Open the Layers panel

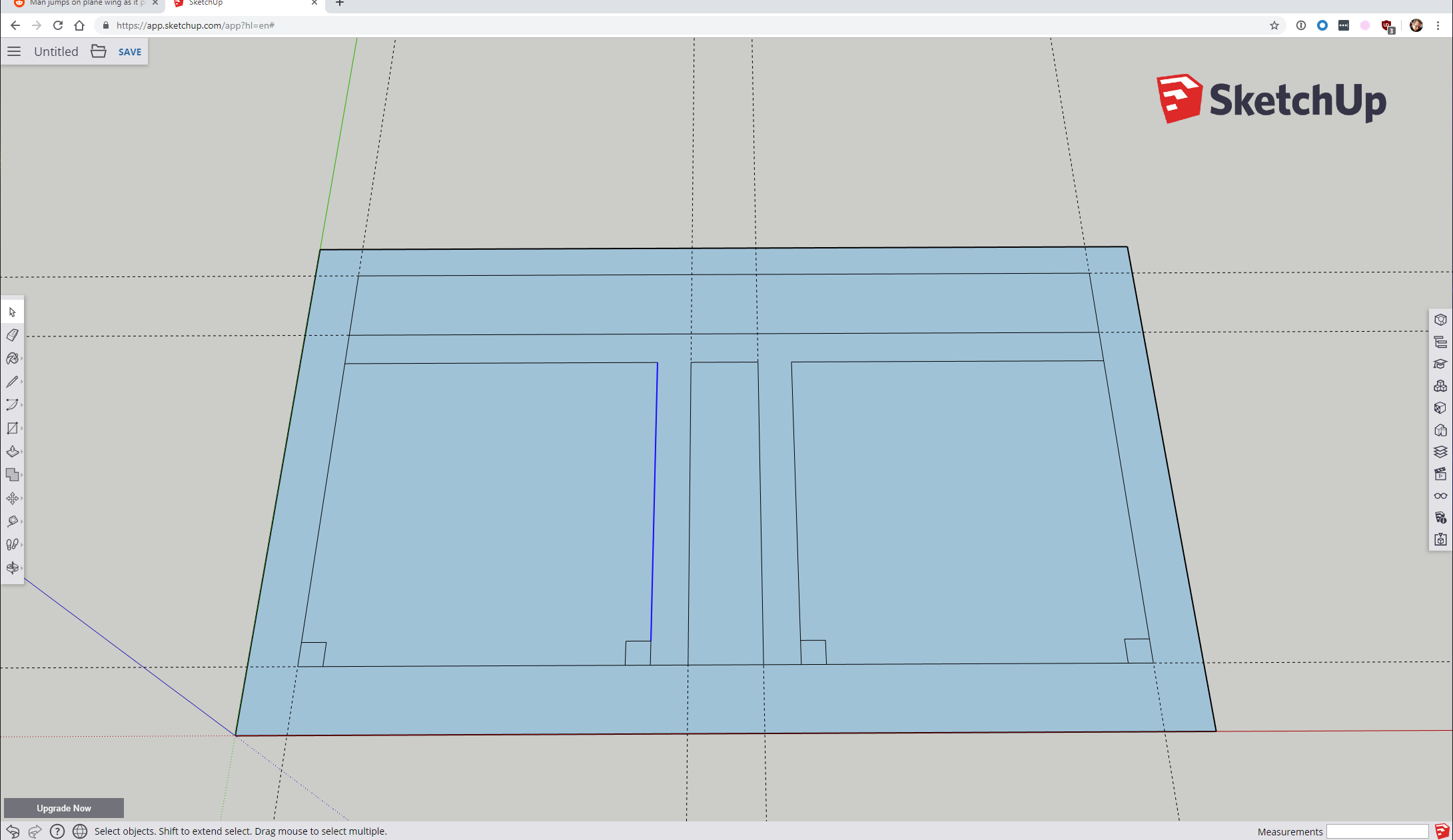coord(1440,452)
